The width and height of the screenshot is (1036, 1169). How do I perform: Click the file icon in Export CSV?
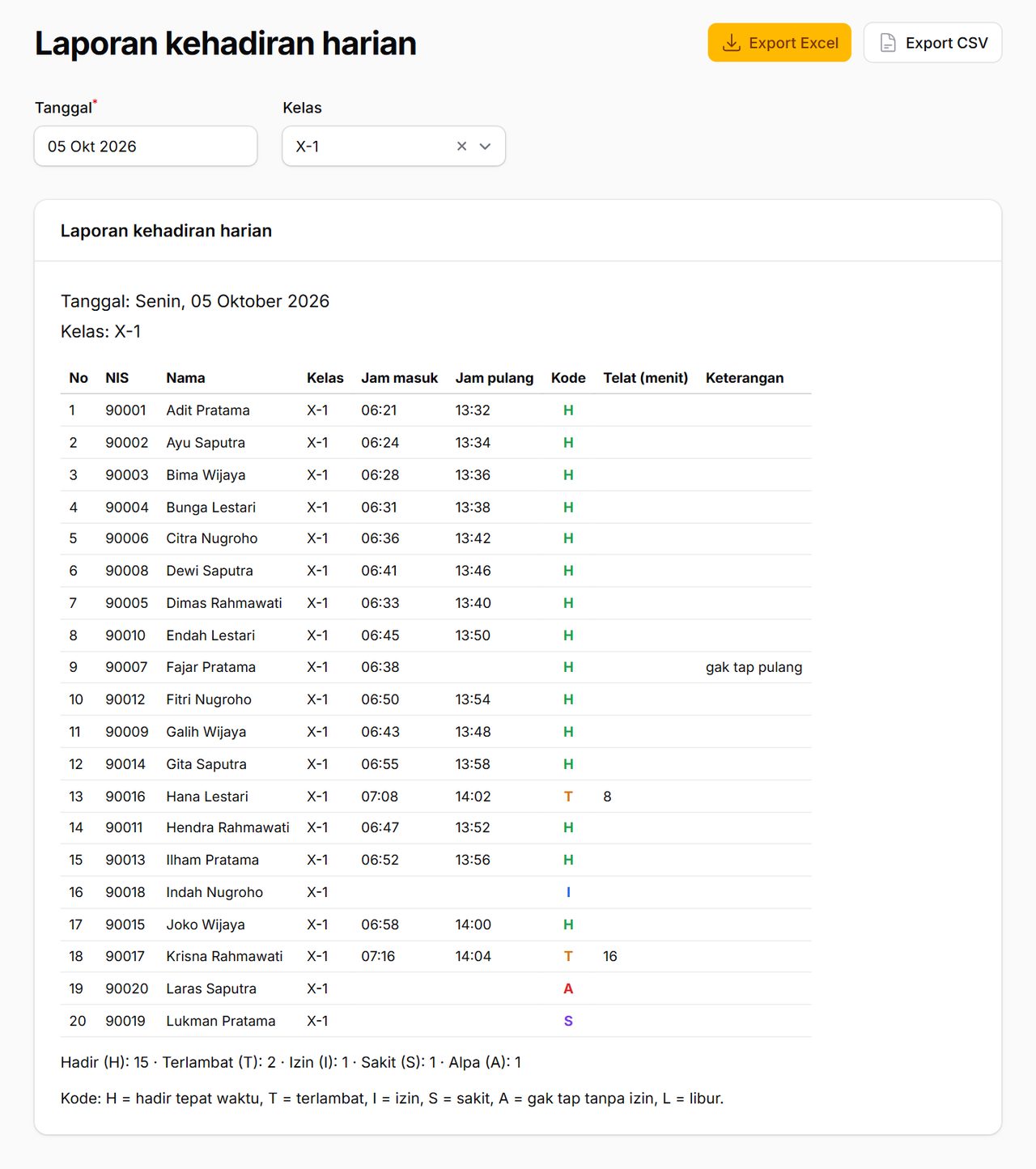click(x=888, y=43)
